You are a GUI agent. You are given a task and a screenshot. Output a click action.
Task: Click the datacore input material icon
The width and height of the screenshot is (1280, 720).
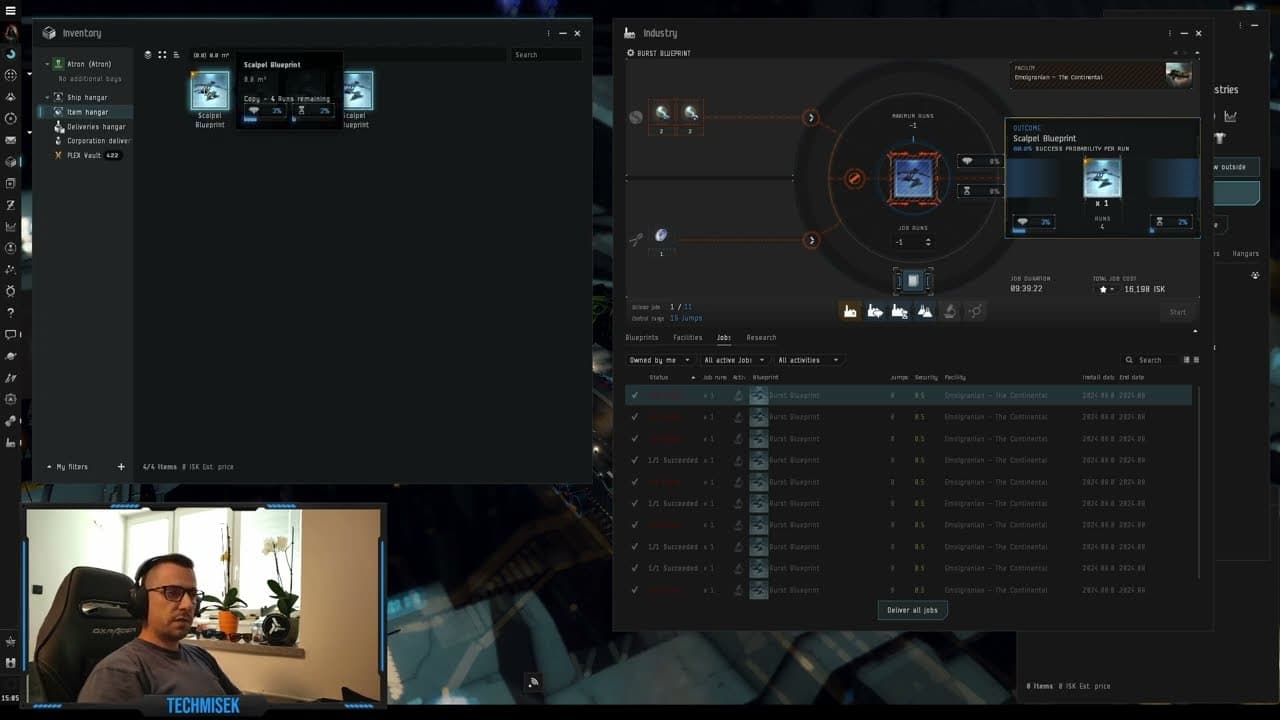pos(661,236)
